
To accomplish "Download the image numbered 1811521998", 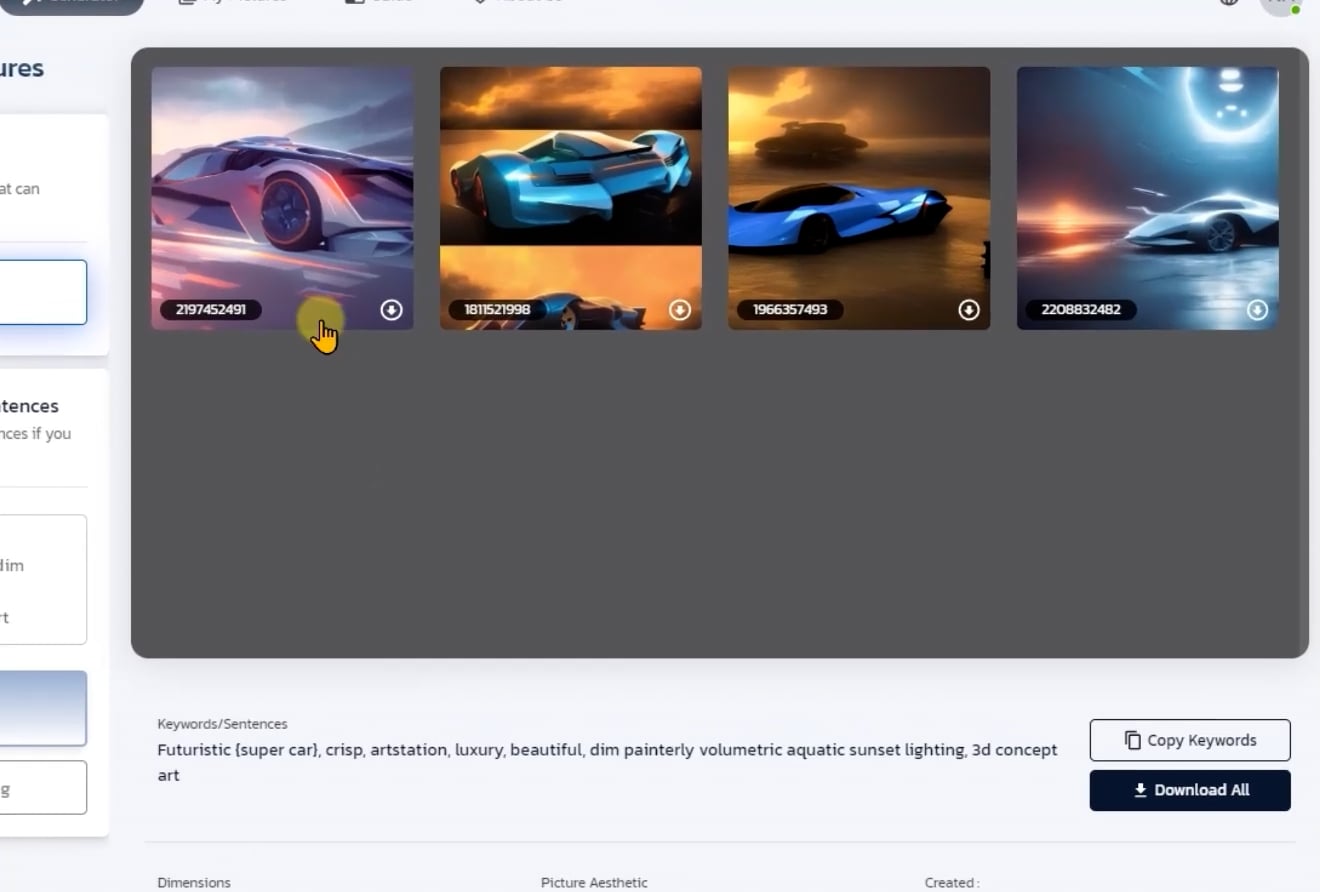I will tap(680, 310).
